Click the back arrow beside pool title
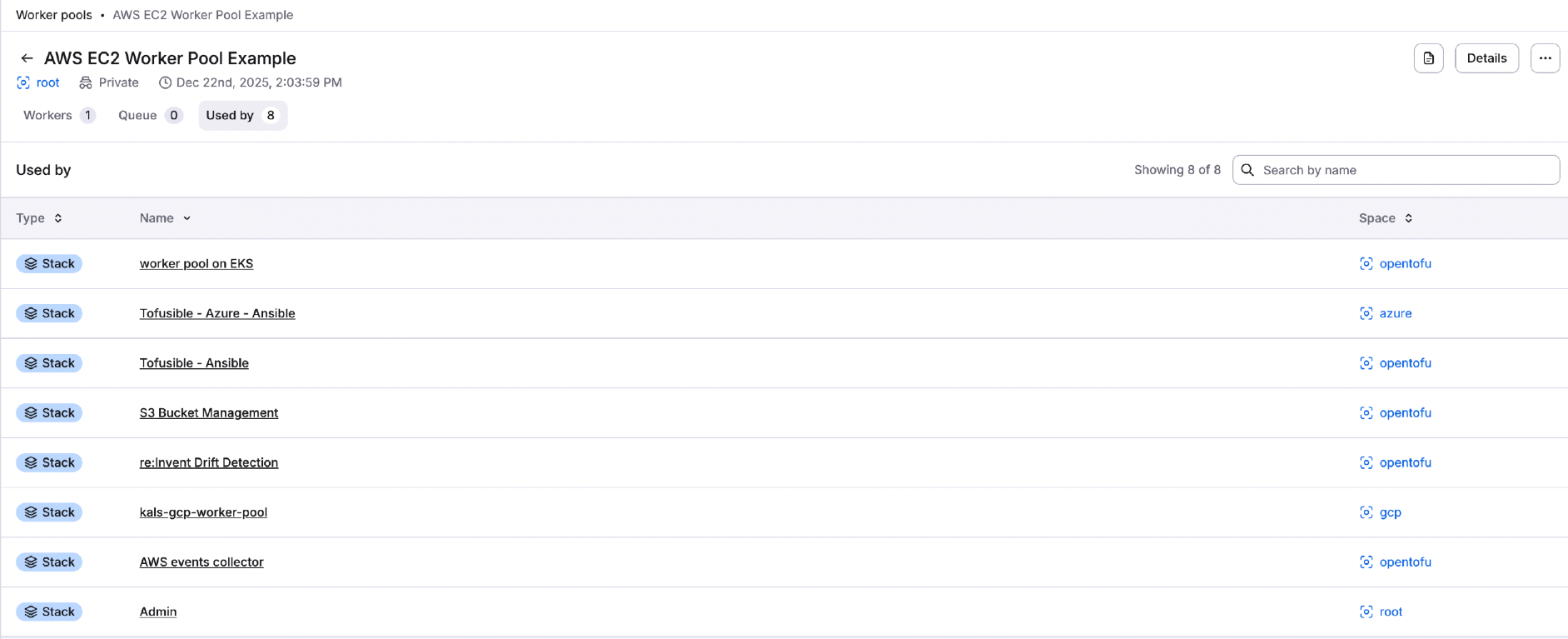 pos(27,58)
